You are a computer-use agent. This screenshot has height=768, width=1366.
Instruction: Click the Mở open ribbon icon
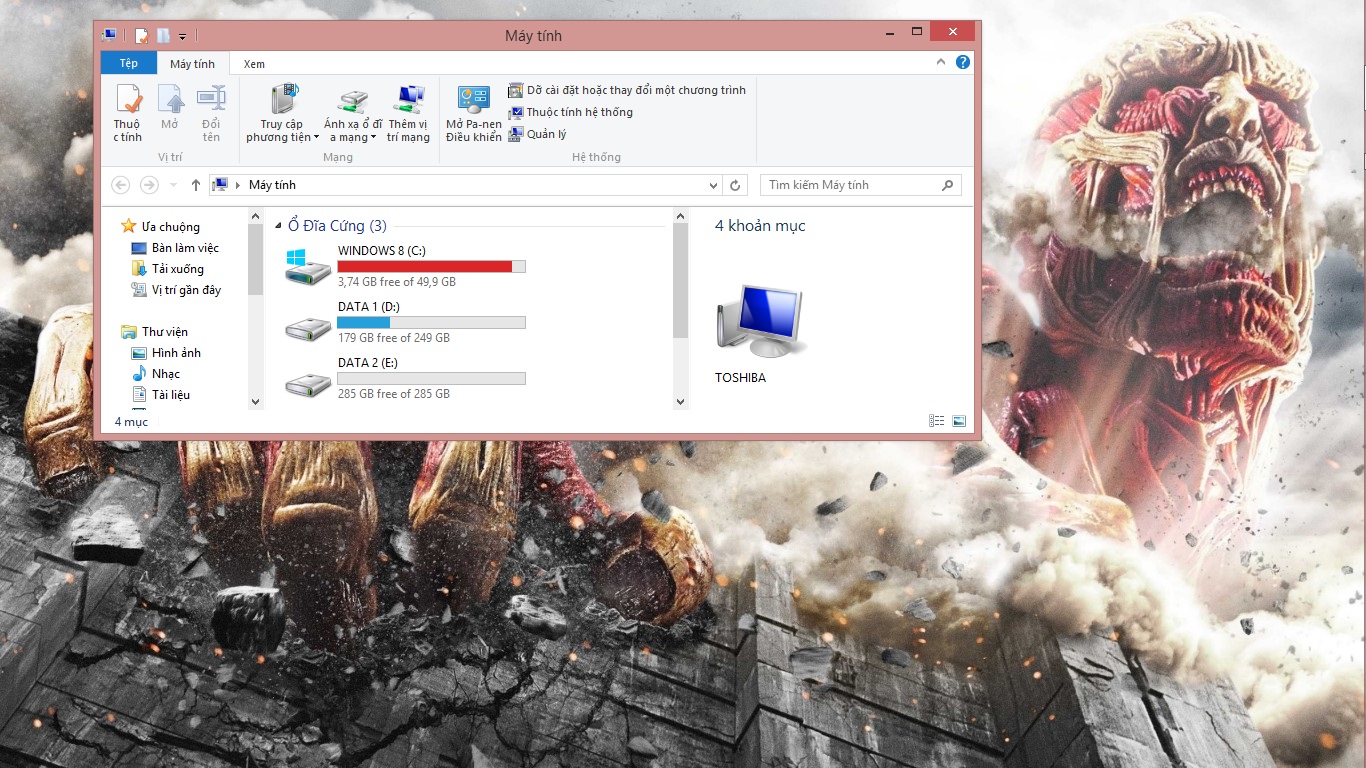coord(170,108)
